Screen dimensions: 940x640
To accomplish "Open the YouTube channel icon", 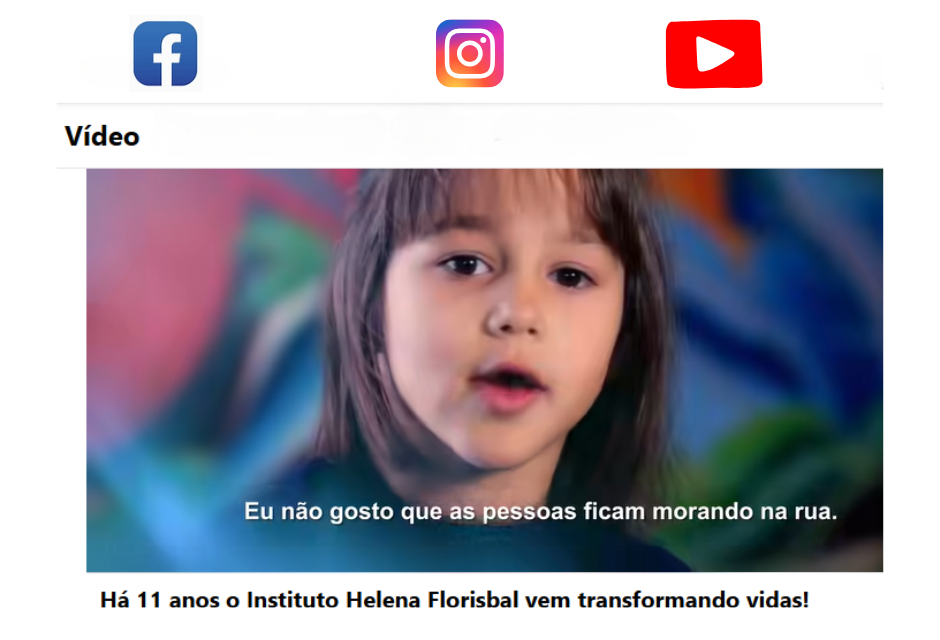I will (714, 54).
